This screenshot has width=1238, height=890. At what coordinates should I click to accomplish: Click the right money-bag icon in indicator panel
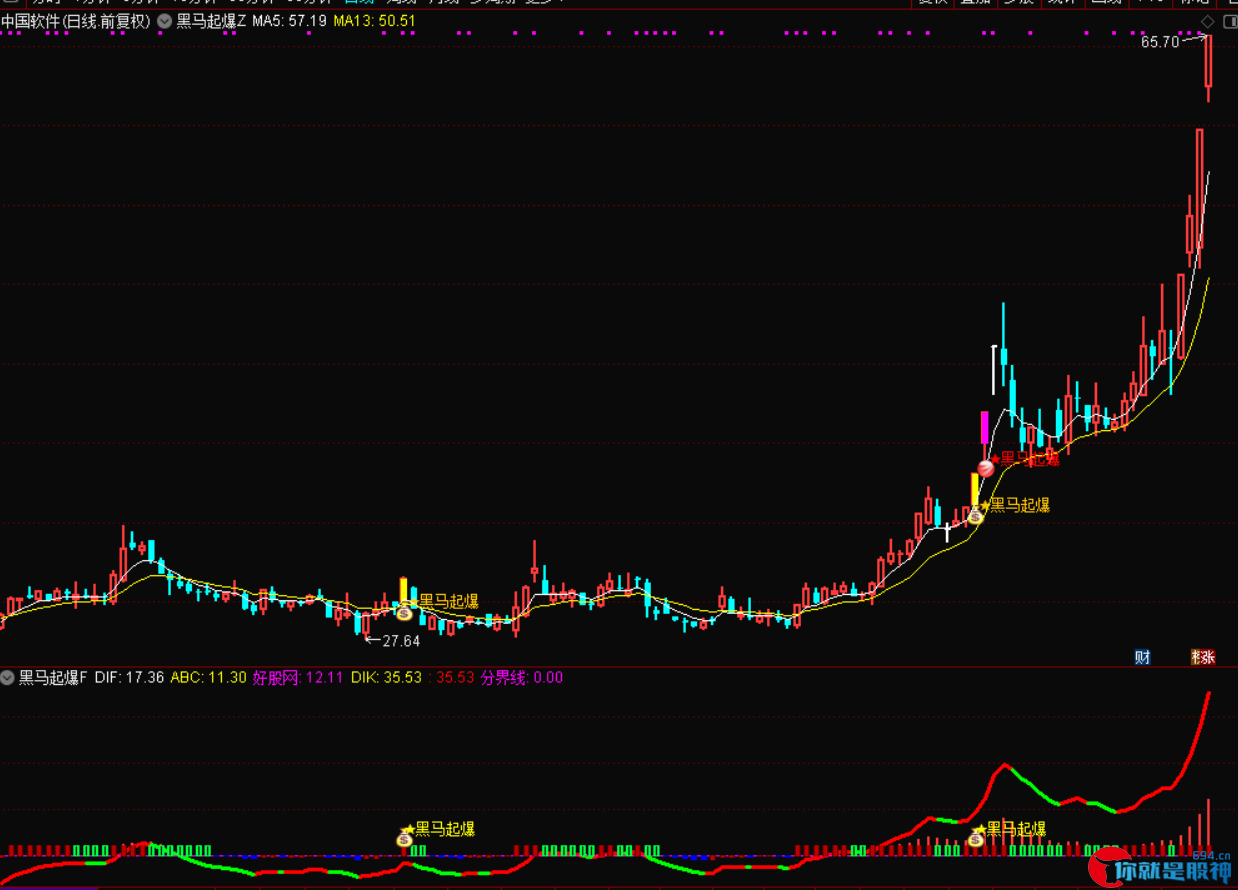[x=975, y=837]
